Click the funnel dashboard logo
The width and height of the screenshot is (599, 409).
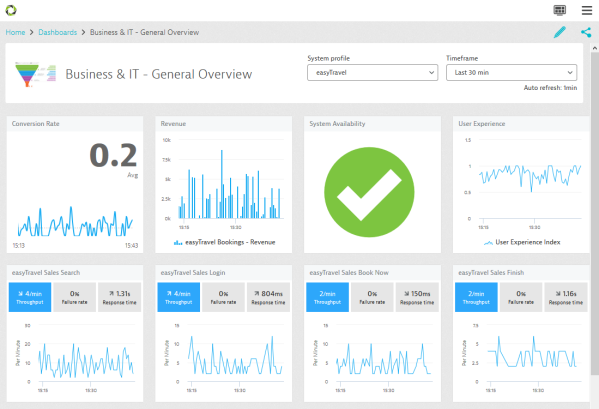coord(36,74)
